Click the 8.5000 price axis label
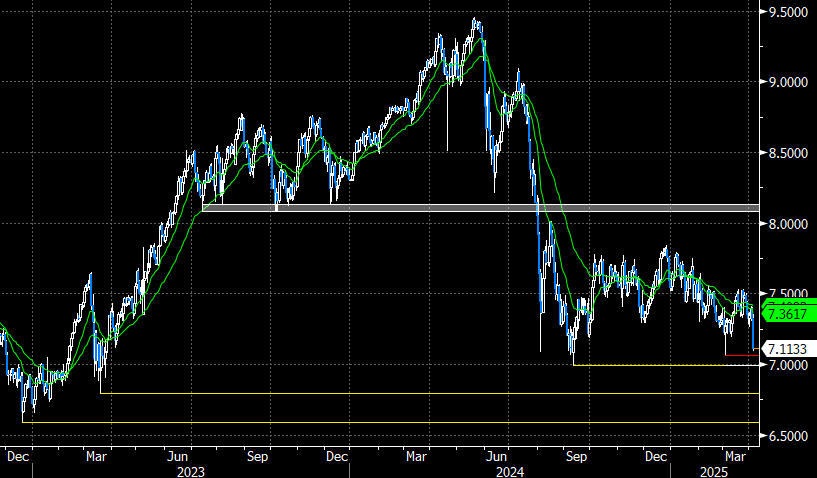 [787, 154]
